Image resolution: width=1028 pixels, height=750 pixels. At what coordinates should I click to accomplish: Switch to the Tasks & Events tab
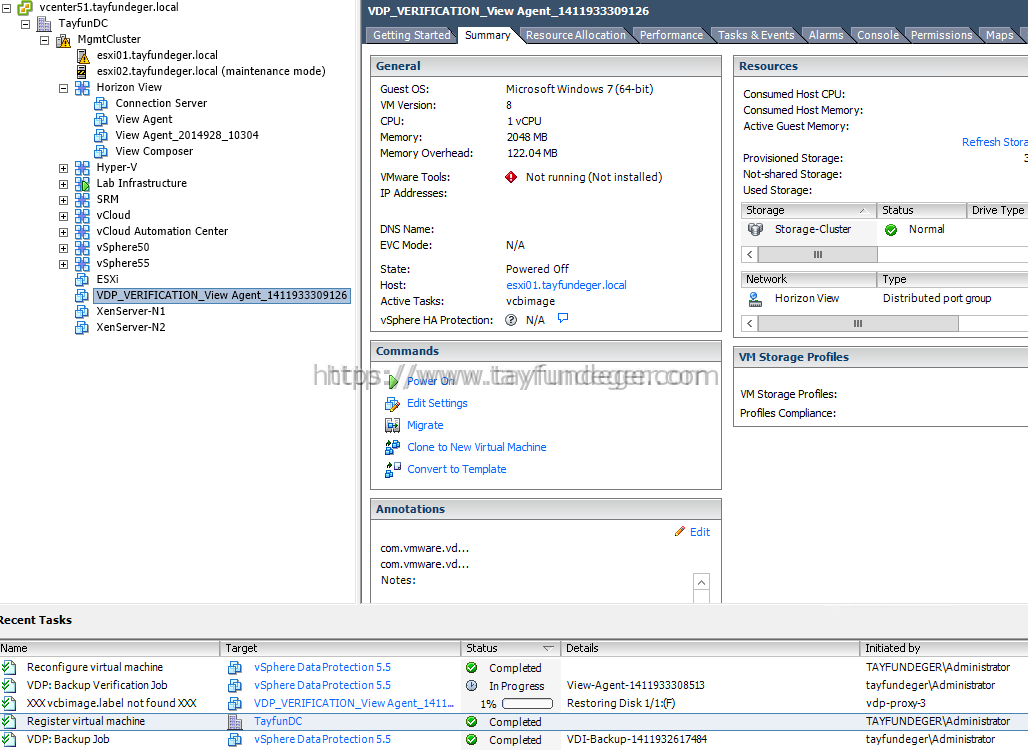tap(756, 35)
